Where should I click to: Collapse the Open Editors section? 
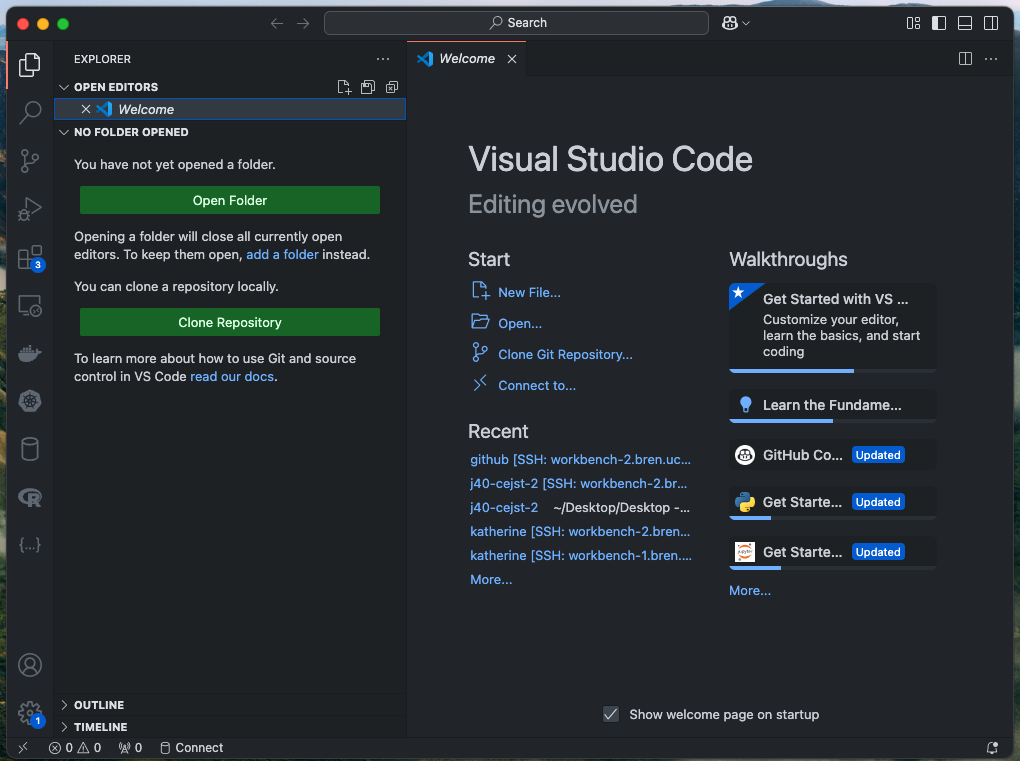(64, 87)
